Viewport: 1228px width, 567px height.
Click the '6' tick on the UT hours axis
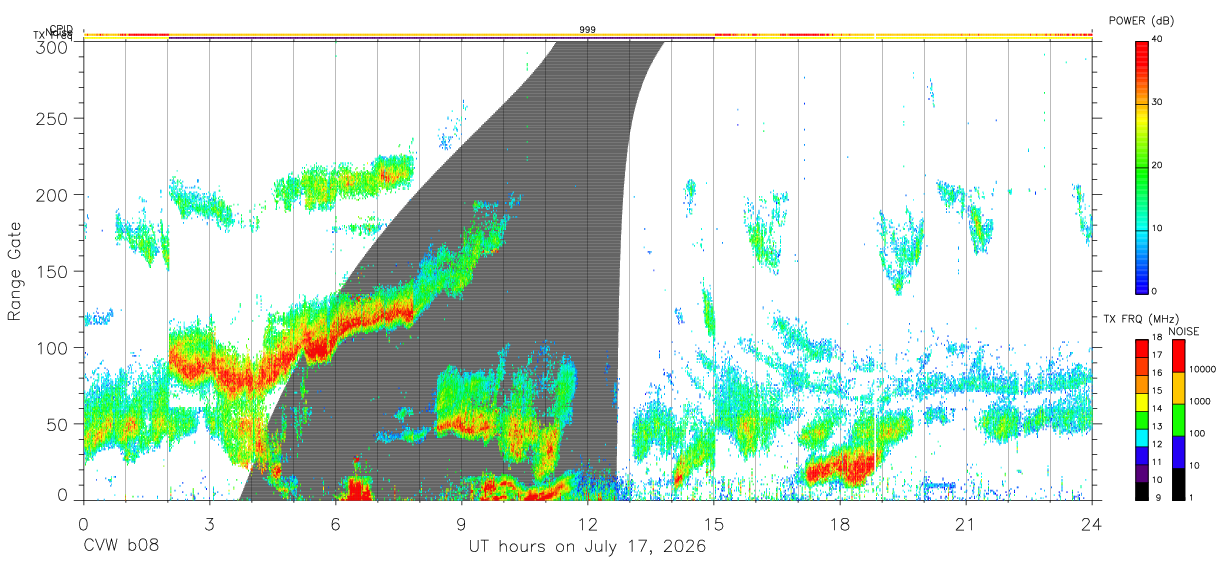coord(335,523)
